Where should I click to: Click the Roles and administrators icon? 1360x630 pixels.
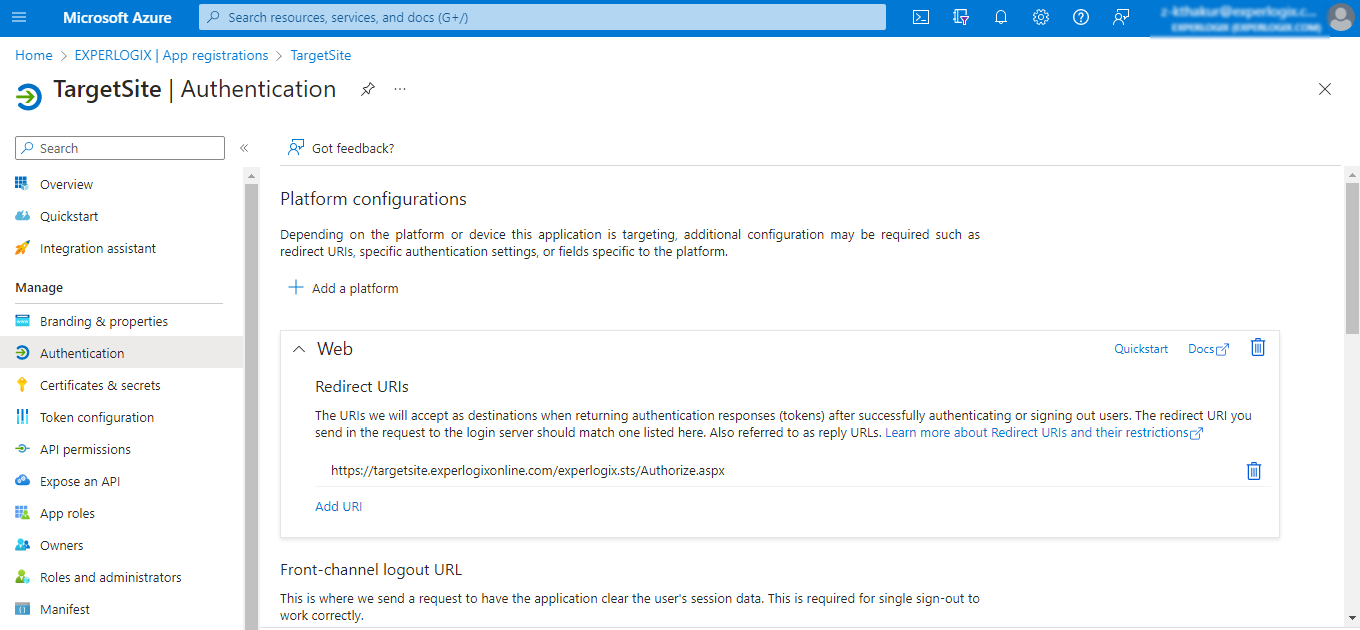pyautogui.click(x=22, y=577)
